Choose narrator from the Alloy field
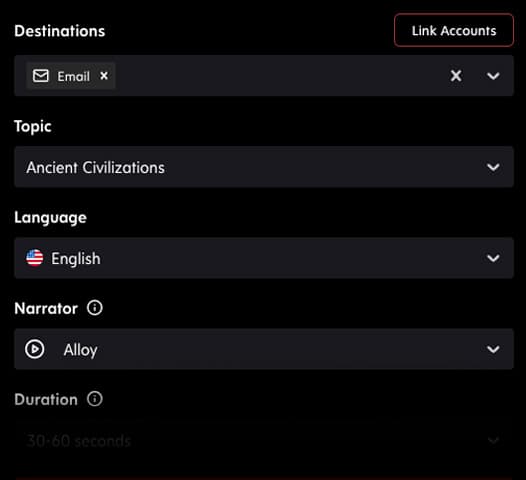 click(264, 349)
